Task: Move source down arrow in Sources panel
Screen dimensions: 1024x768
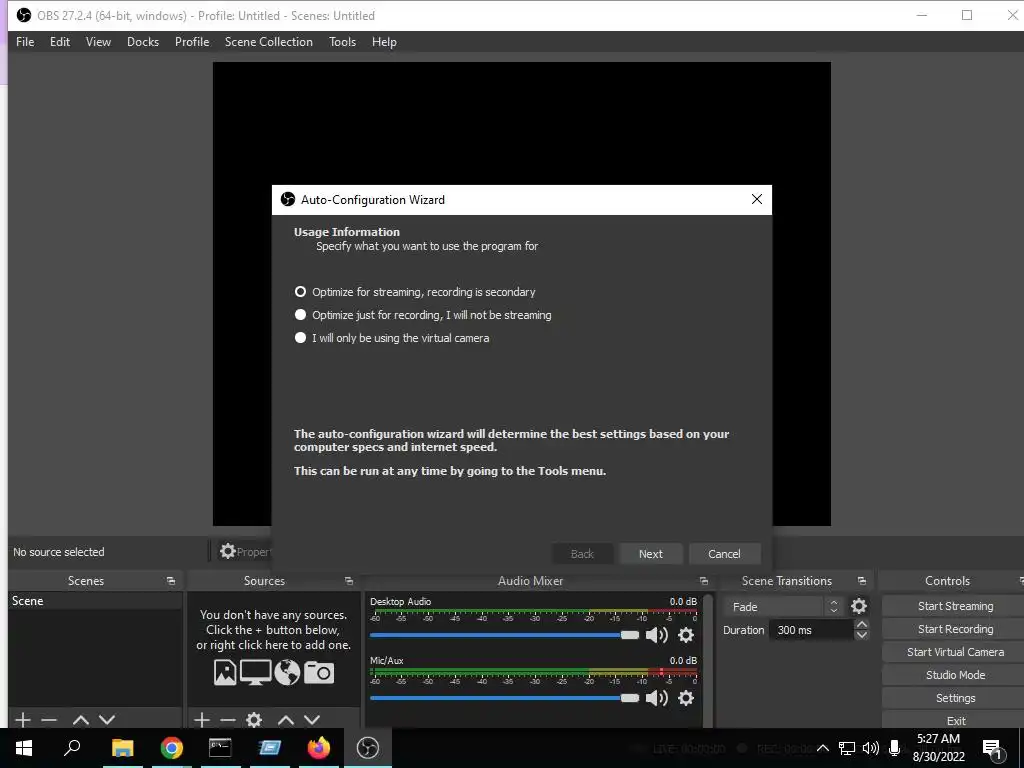Action: (312, 720)
